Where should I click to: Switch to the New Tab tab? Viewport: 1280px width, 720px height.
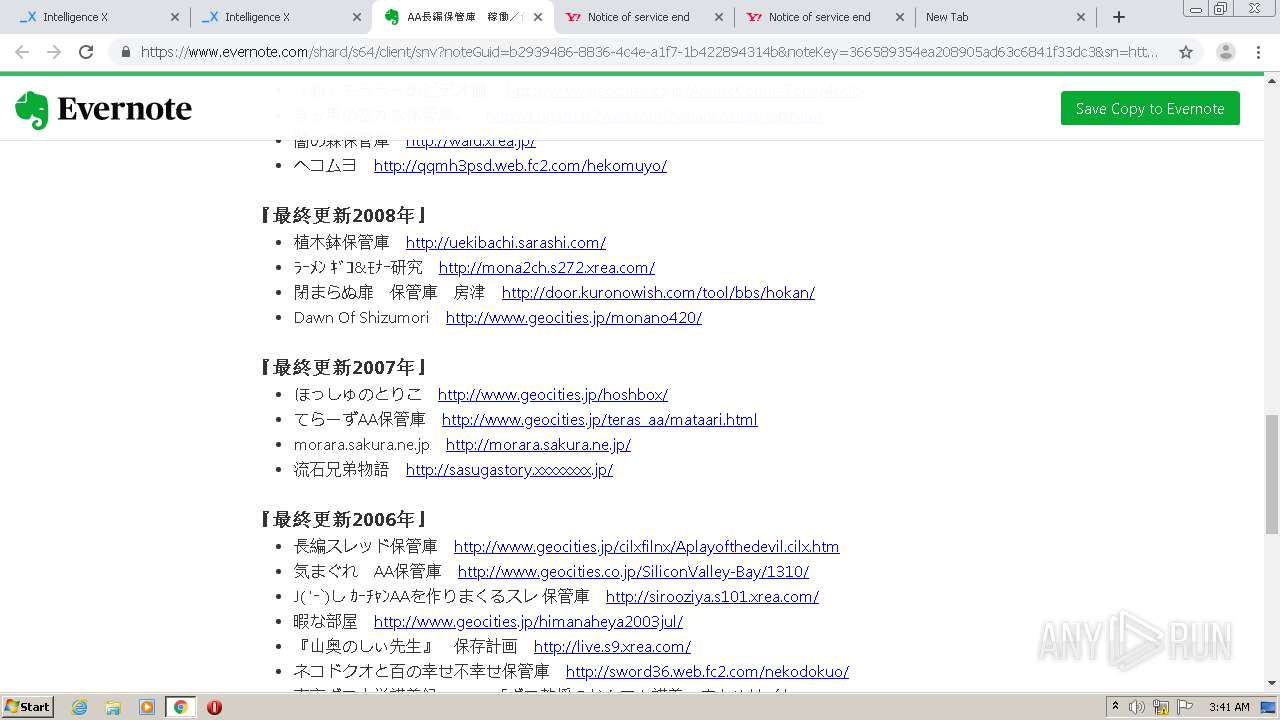1005,17
